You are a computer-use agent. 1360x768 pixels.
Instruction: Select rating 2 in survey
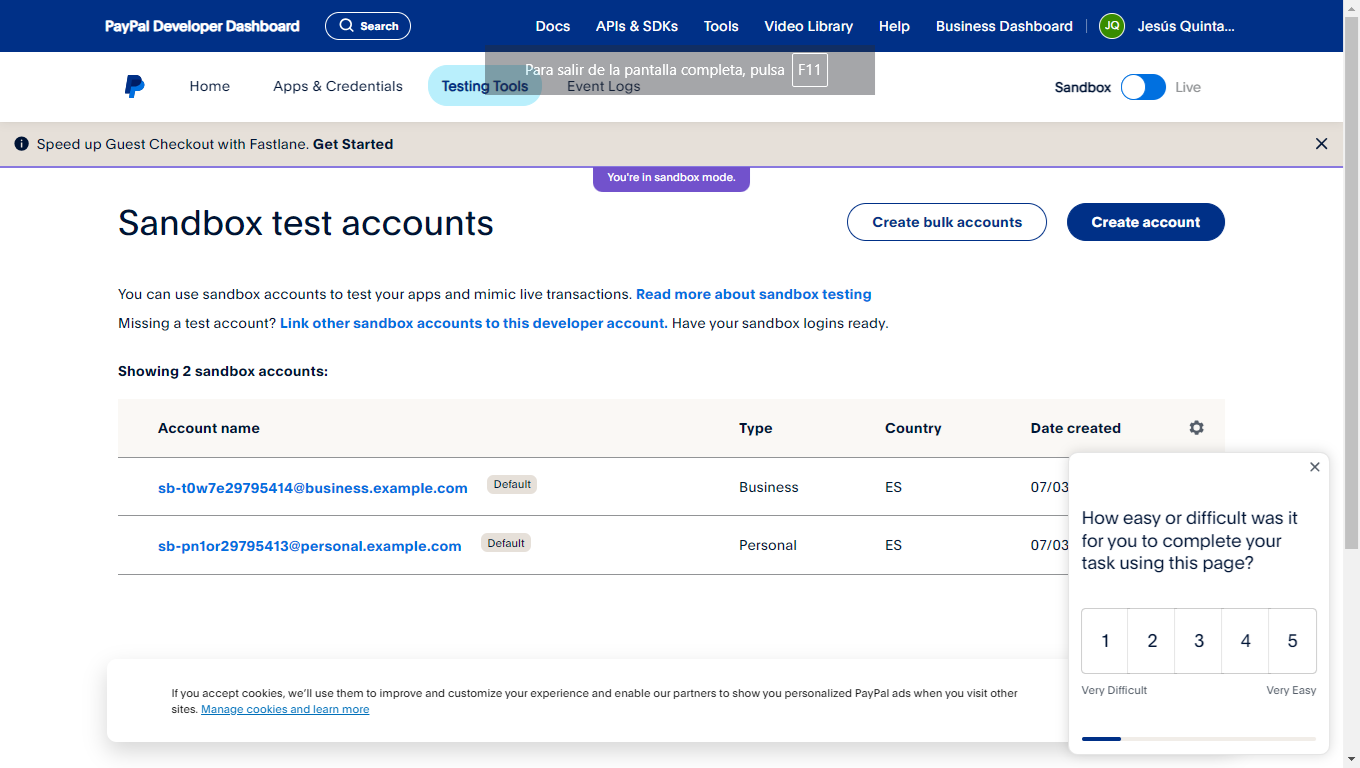1152,641
